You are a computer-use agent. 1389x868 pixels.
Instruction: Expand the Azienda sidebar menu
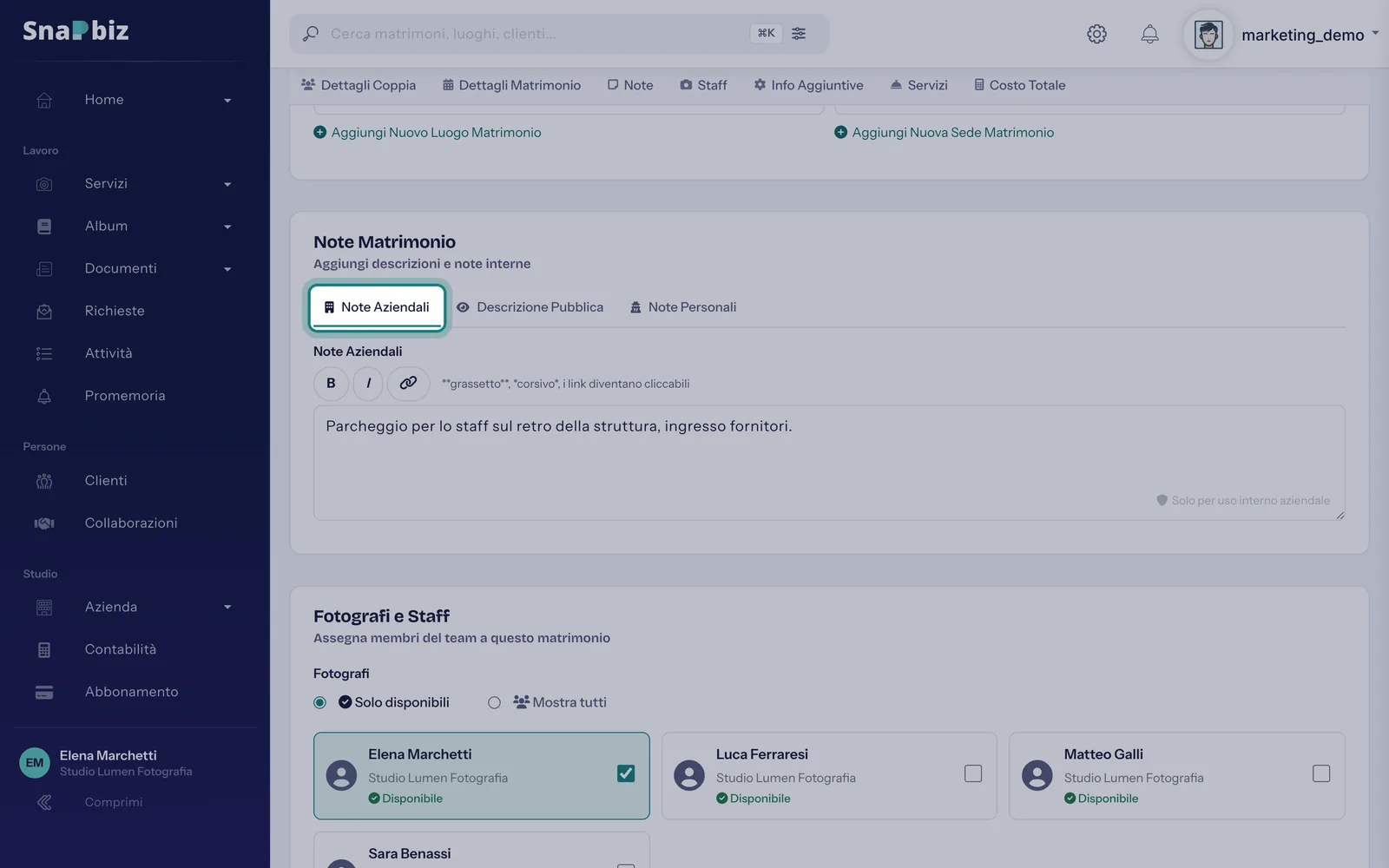[227, 607]
